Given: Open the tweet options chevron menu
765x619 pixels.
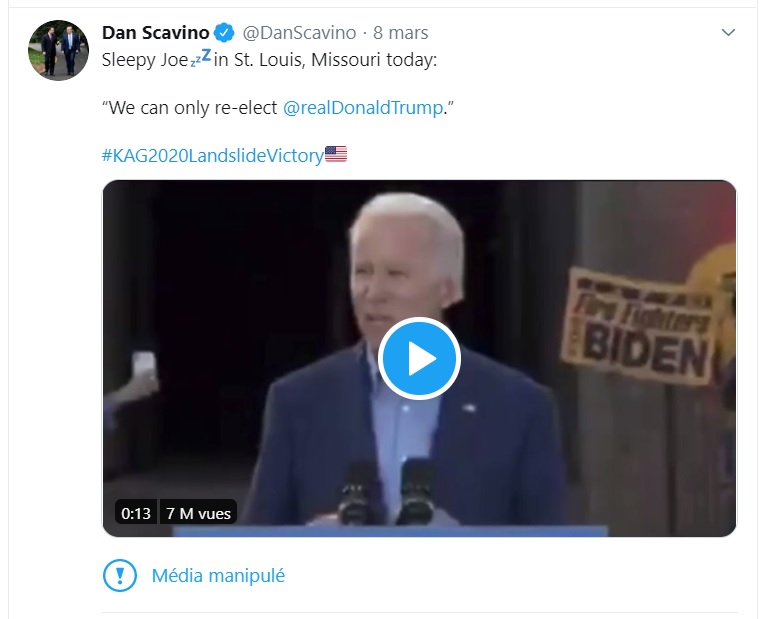Looking at the screenshot, I should (728, 33).
